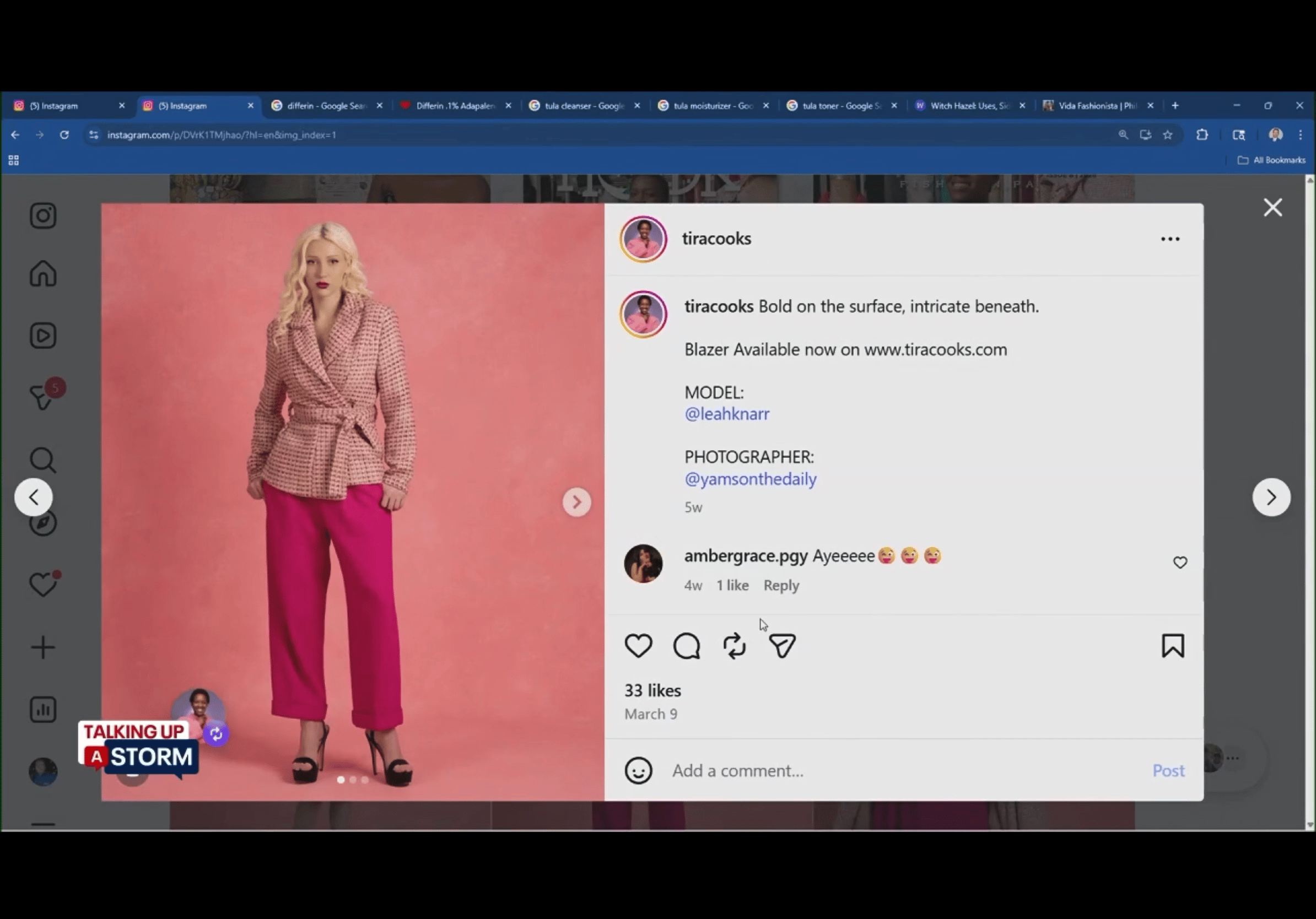Open the Create plus icon in the sidebar

click(x=43, y=647)
